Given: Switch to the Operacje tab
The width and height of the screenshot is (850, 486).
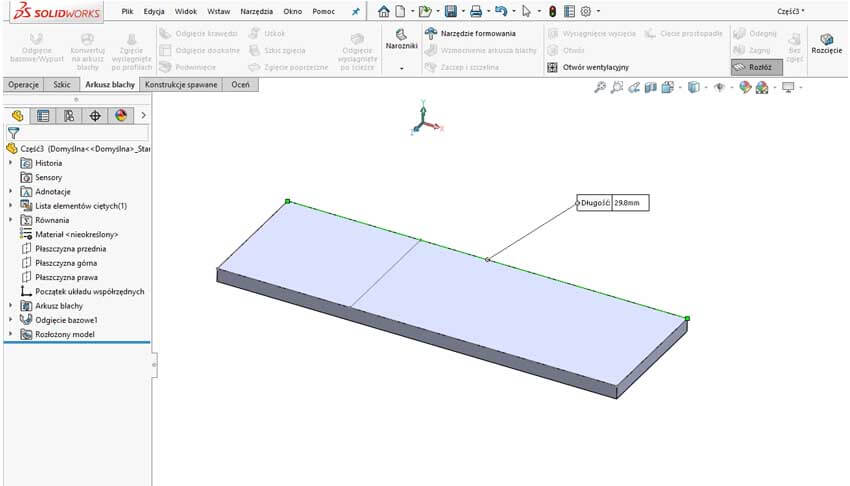Looking at the screenshot, I should (23, 85).
